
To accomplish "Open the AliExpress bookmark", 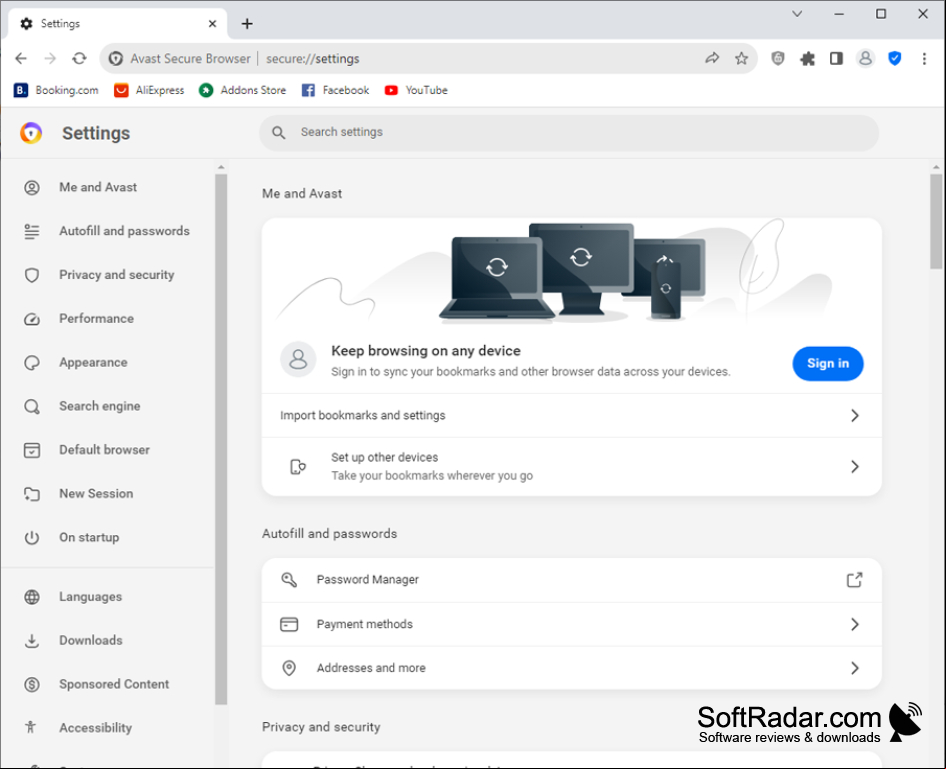I will [x=149, y=90].
